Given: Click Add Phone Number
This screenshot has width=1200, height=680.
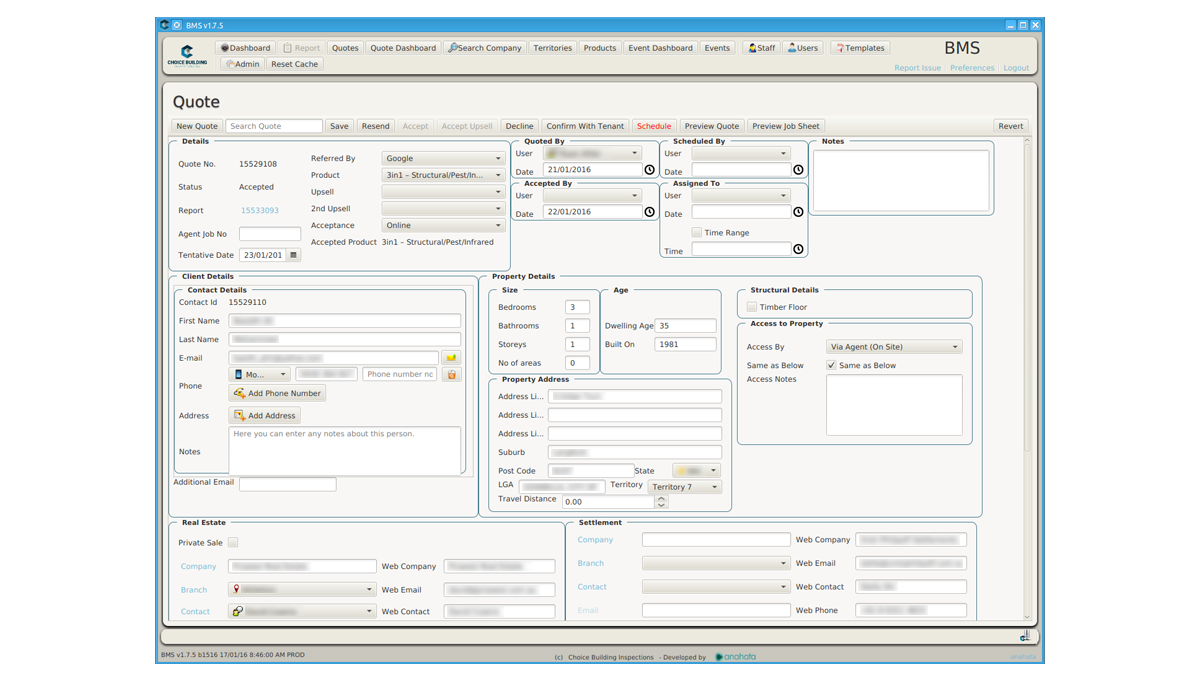Looking at the screenshot, I should point(277,393).
